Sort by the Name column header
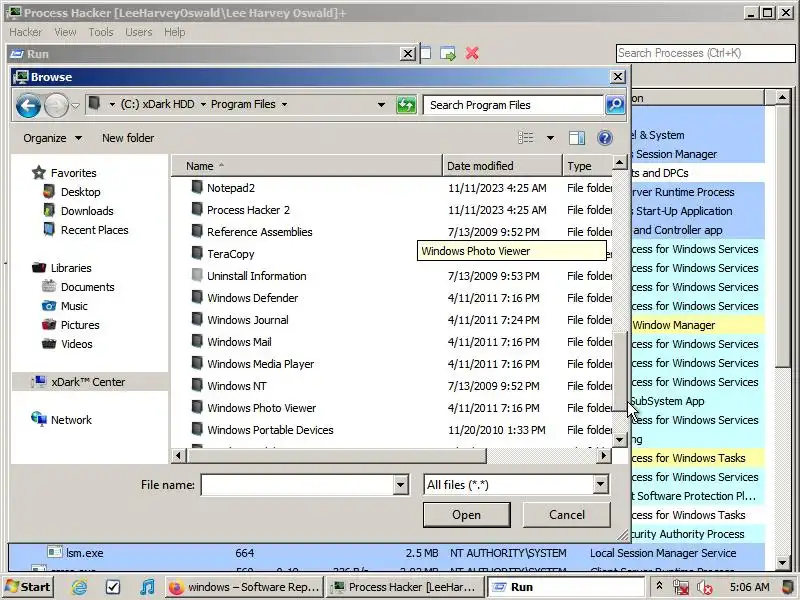 click(307, 166)
